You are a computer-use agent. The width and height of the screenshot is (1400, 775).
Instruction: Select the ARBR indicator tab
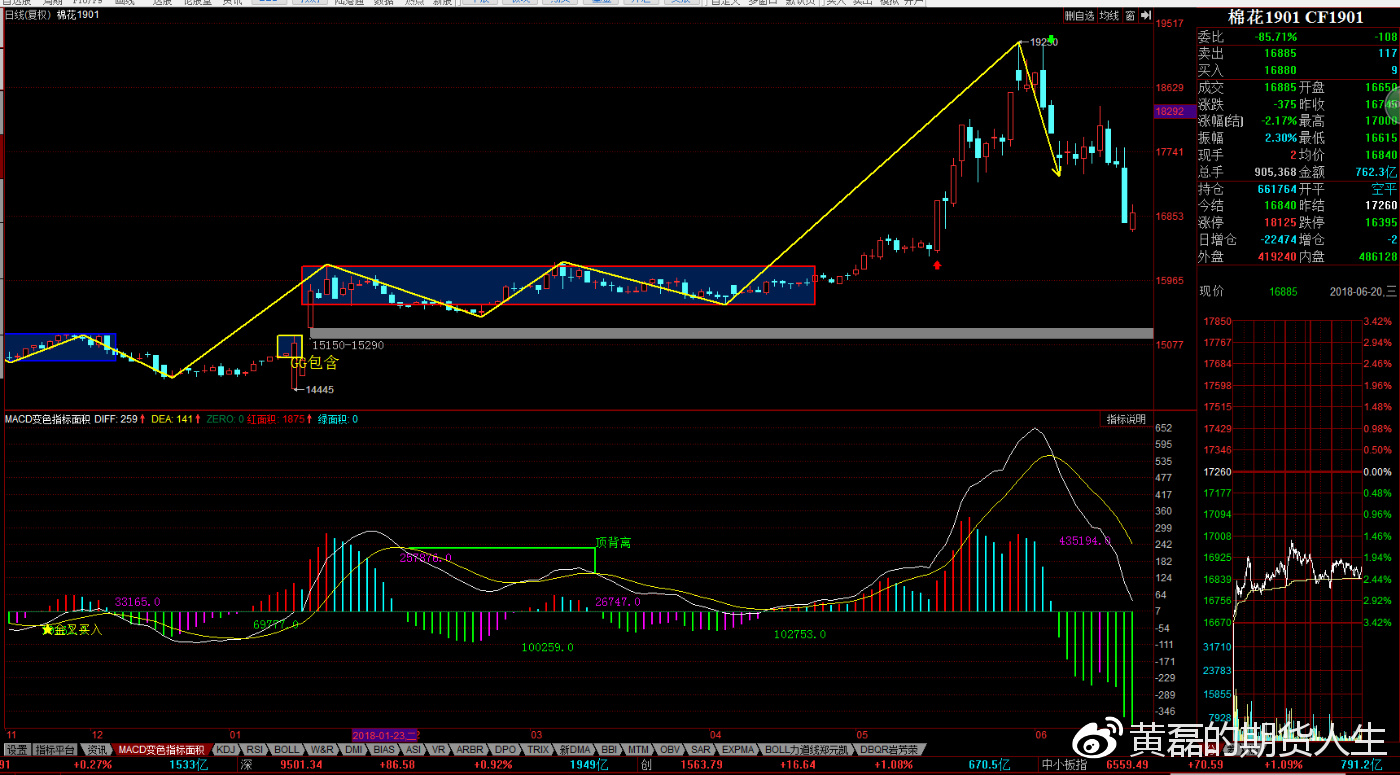pos(470,749)
